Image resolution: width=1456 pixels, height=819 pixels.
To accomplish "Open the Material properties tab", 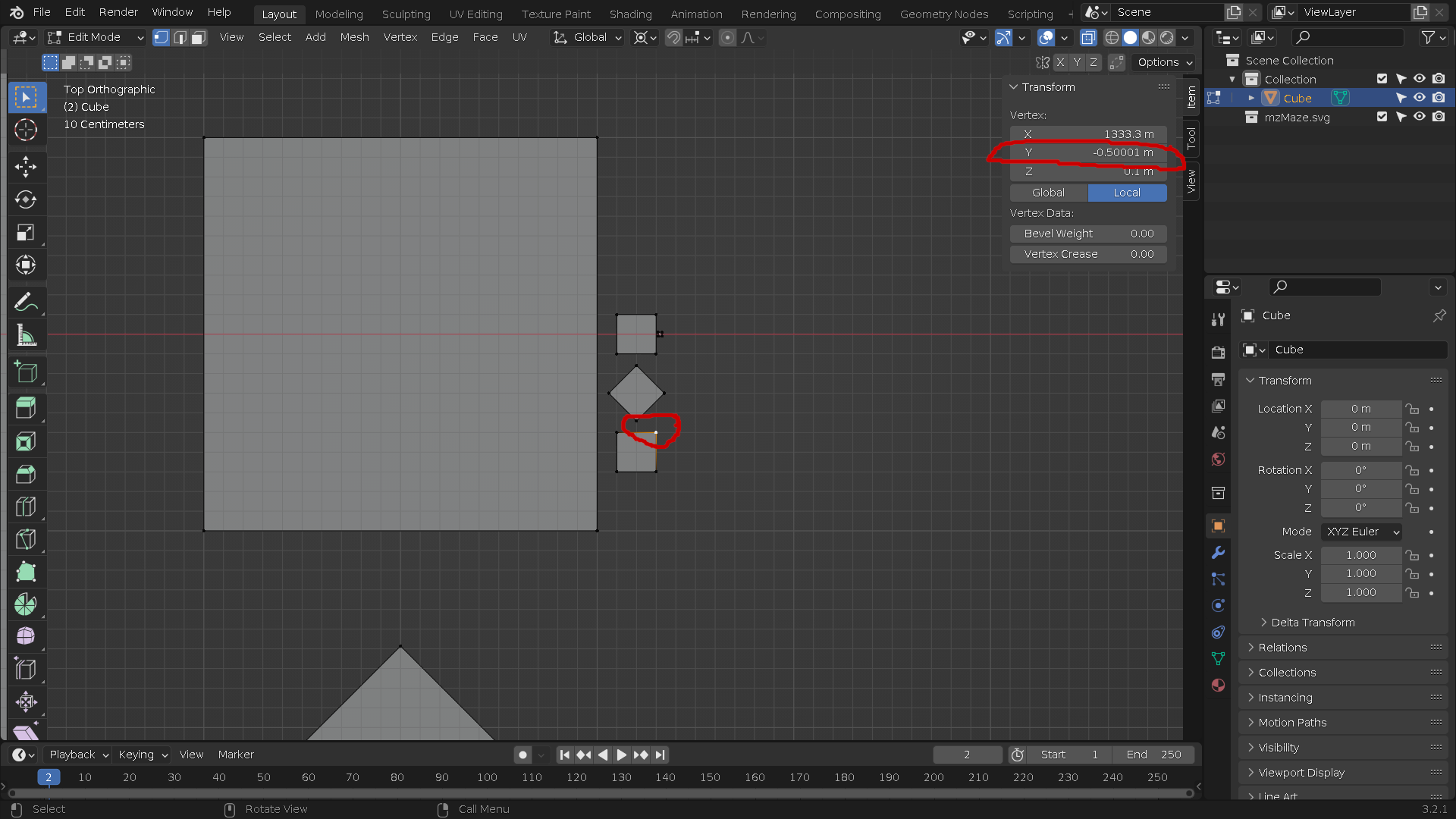I will [1218, 685].
